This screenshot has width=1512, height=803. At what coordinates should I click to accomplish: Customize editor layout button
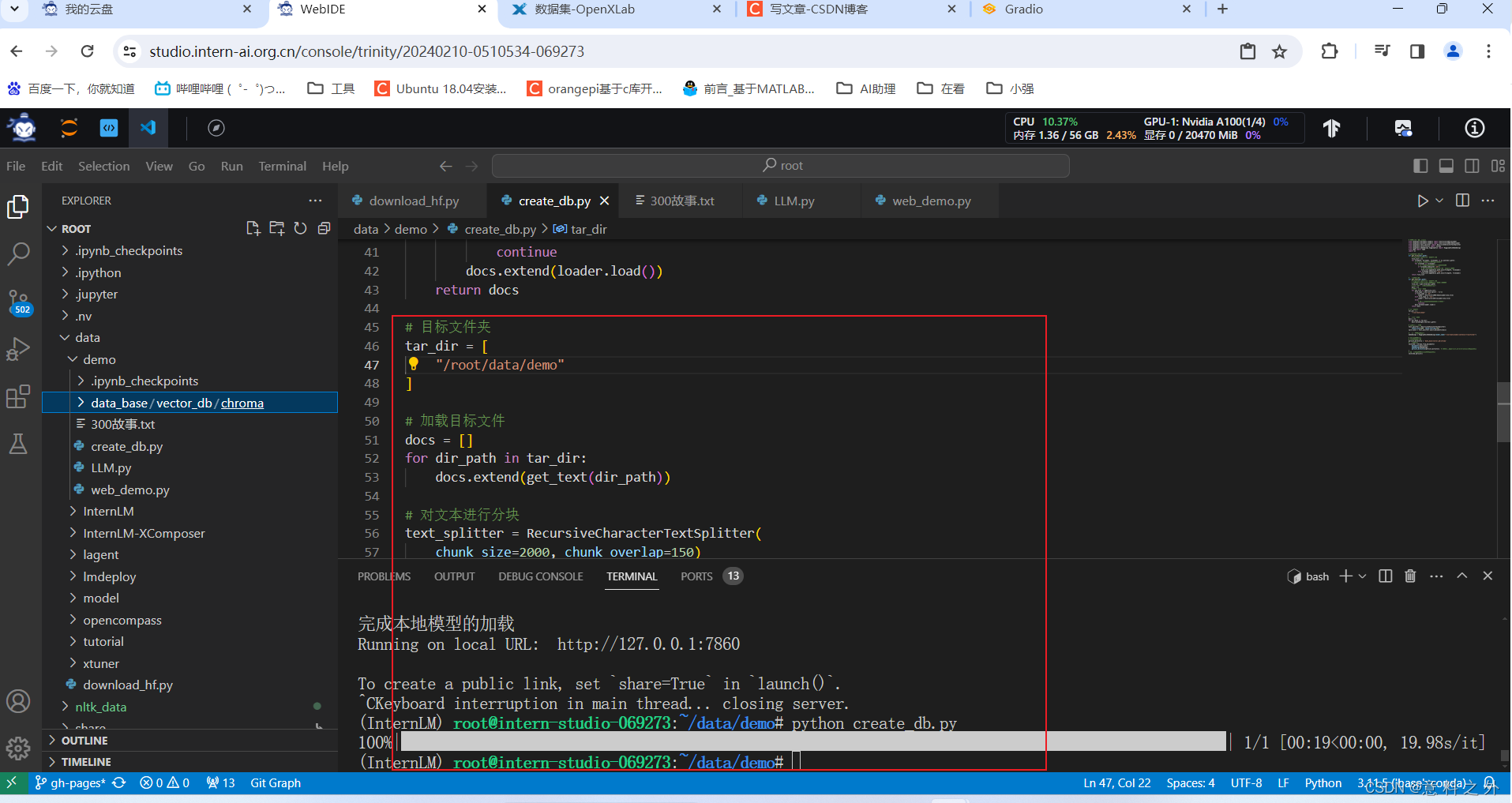[x=1498, y=166]
